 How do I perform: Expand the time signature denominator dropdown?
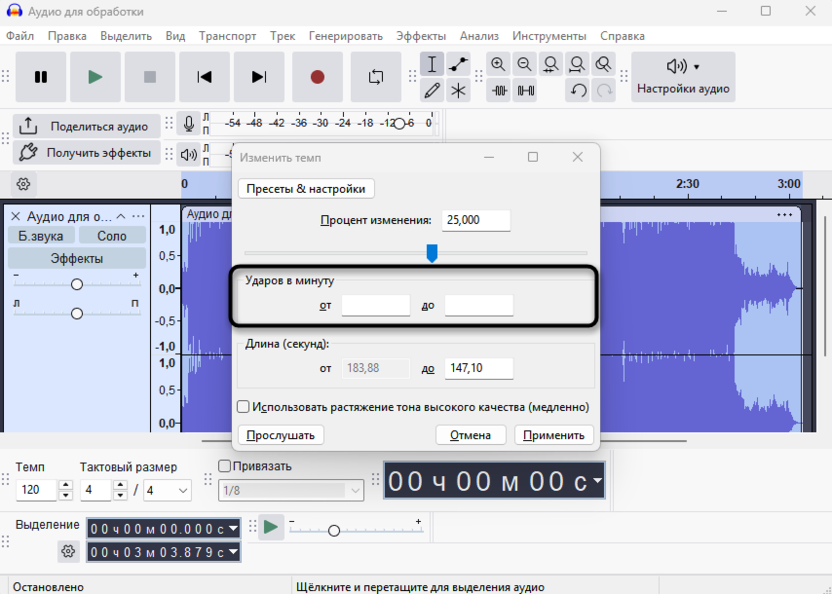(x=181, y=490)
